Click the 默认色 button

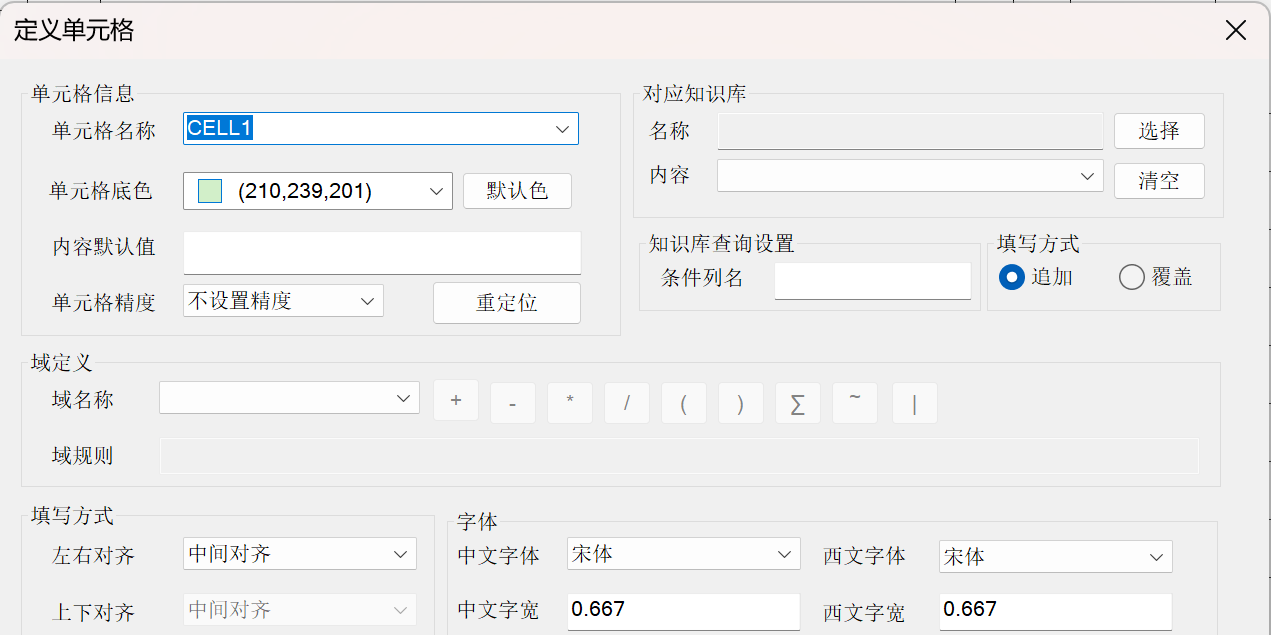(x=517, y=191)
